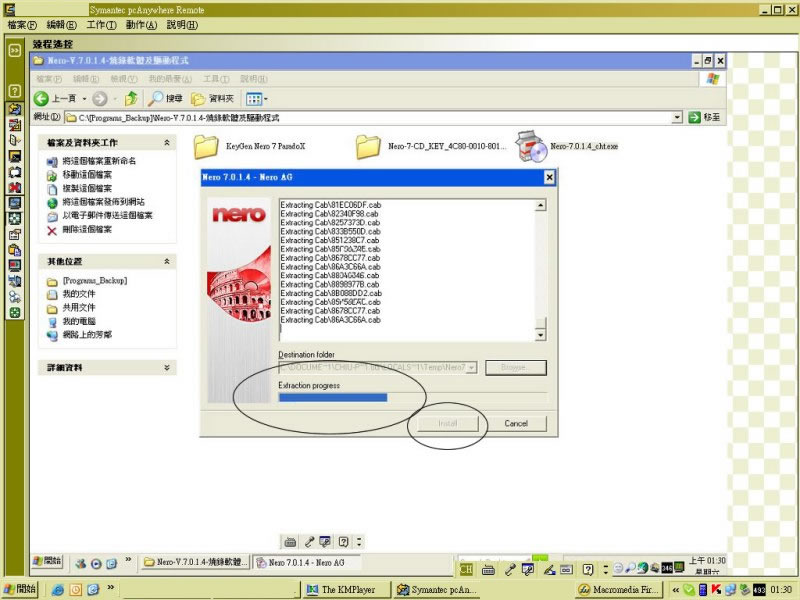Switch to Macromedia Fir... taskbar button

pos(619,590)
